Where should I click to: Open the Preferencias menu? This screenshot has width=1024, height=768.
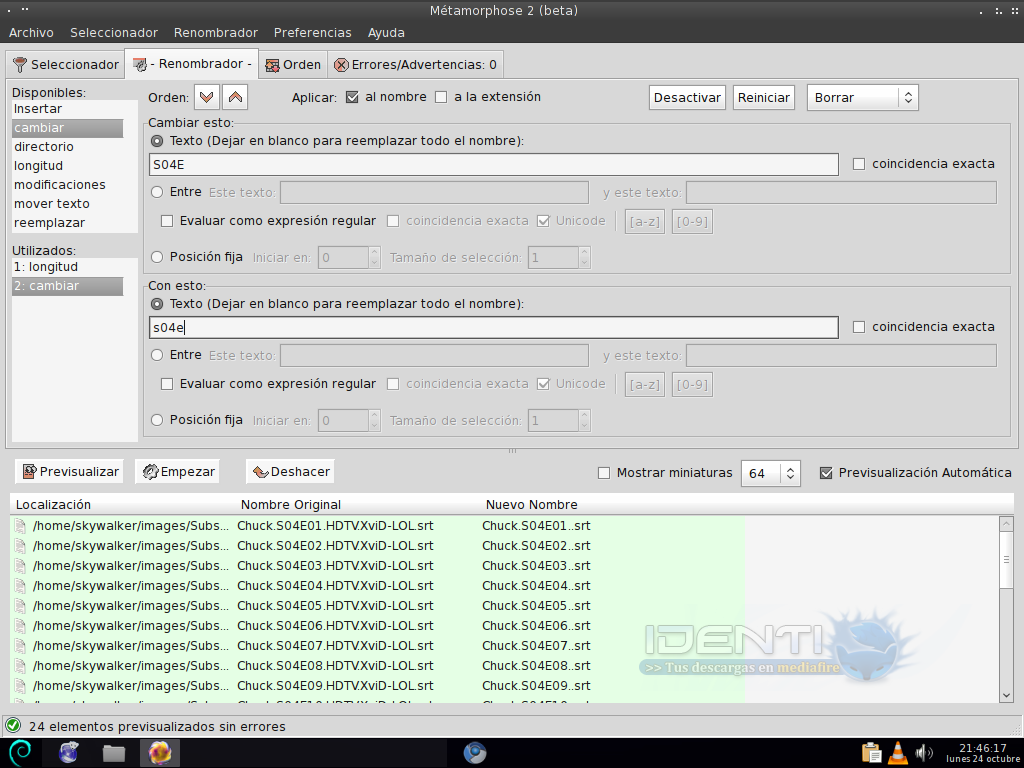312,33
